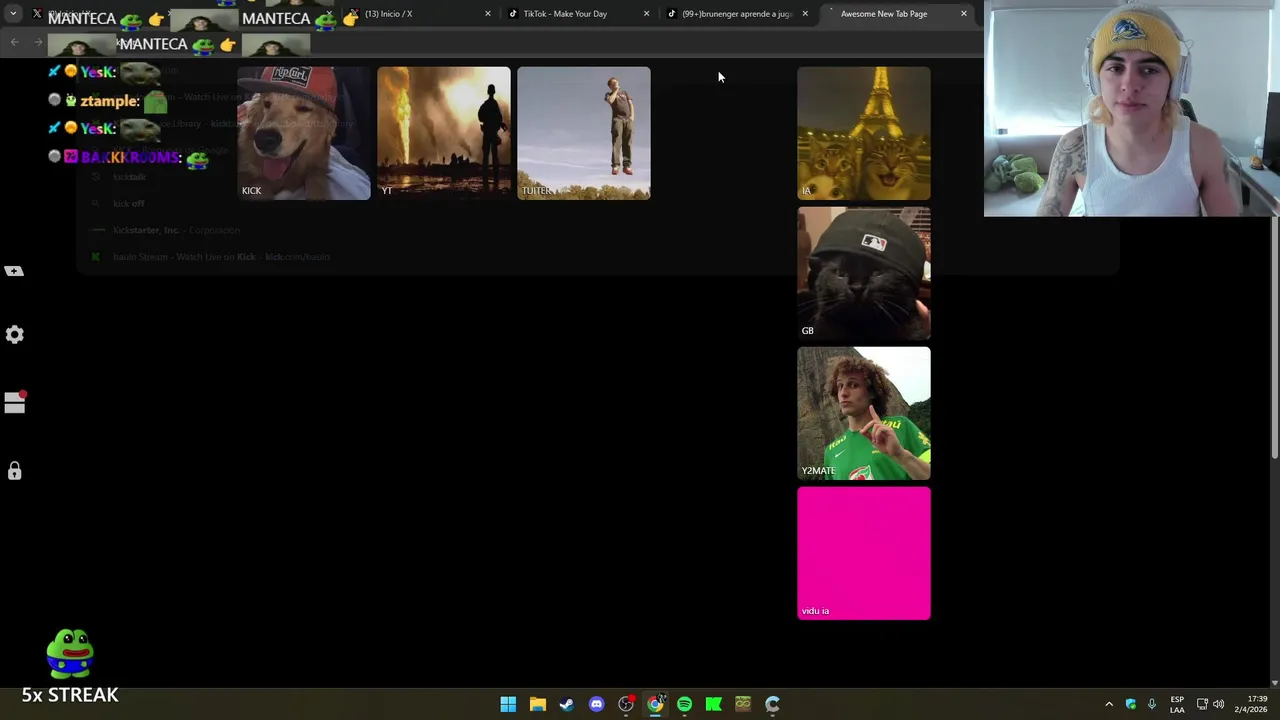The height and width of the screenshot is (720, 1280).
Task: Go back with the browser back arrow
Action: tap(14, 42)
